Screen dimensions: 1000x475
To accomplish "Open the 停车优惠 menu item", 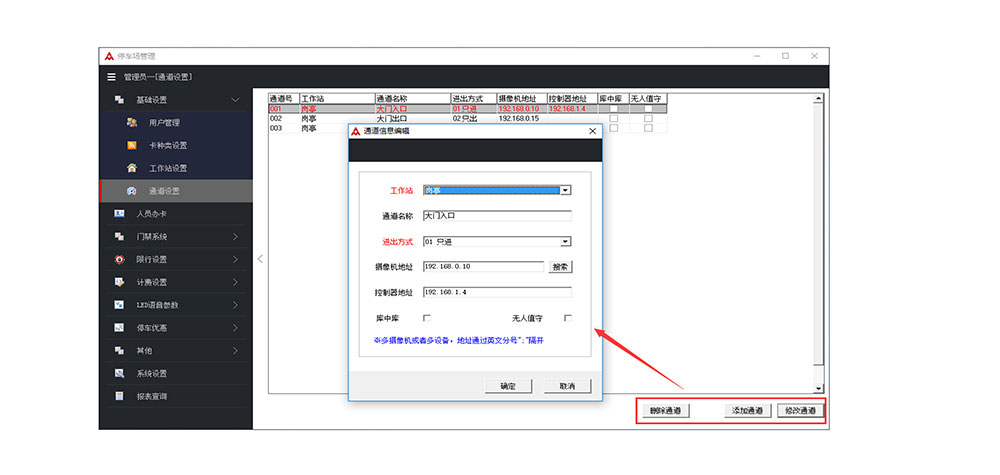I will tap(176, 327).
